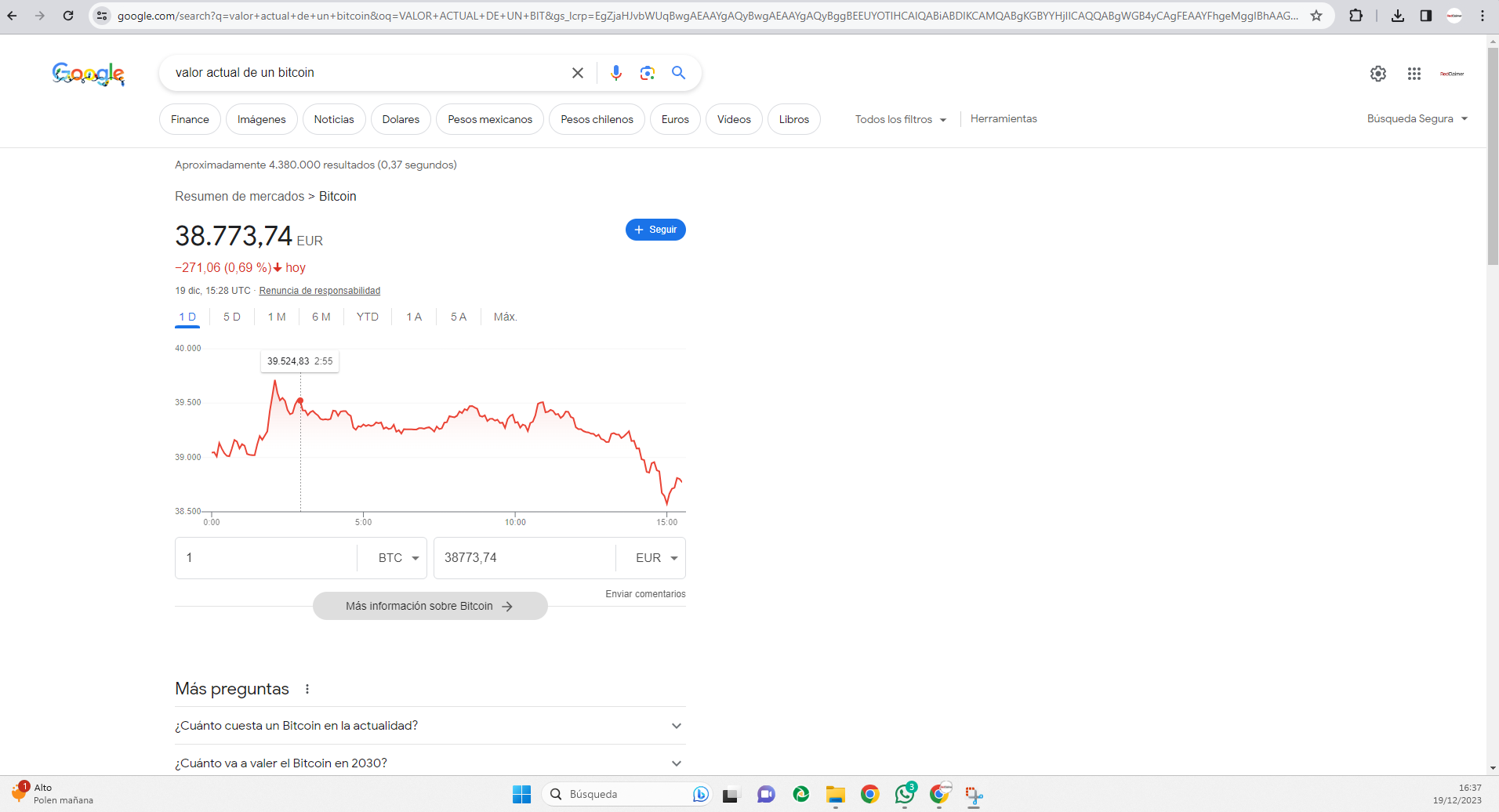Viewport: 1499px width, 812px height.
Task: Open 'Renuncia de responsabilidad' link
Action: tap(319, 291)
